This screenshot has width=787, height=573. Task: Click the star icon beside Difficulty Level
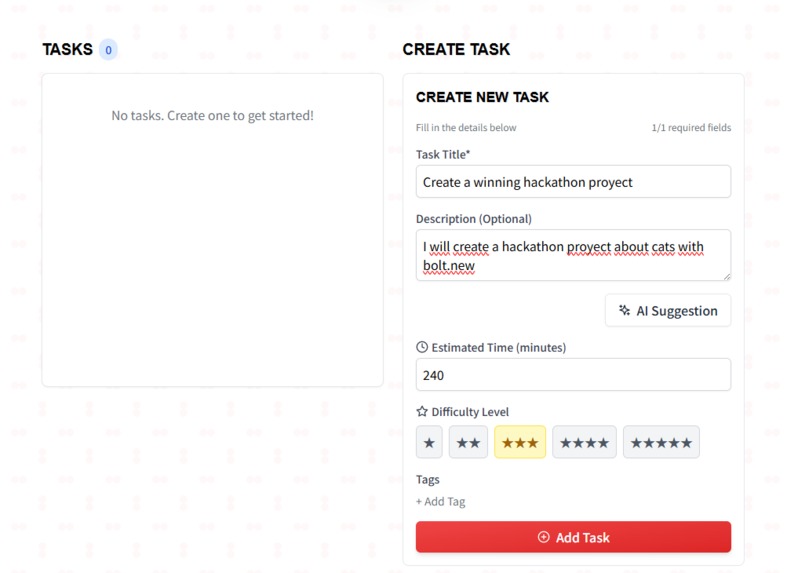pos(422,411)
